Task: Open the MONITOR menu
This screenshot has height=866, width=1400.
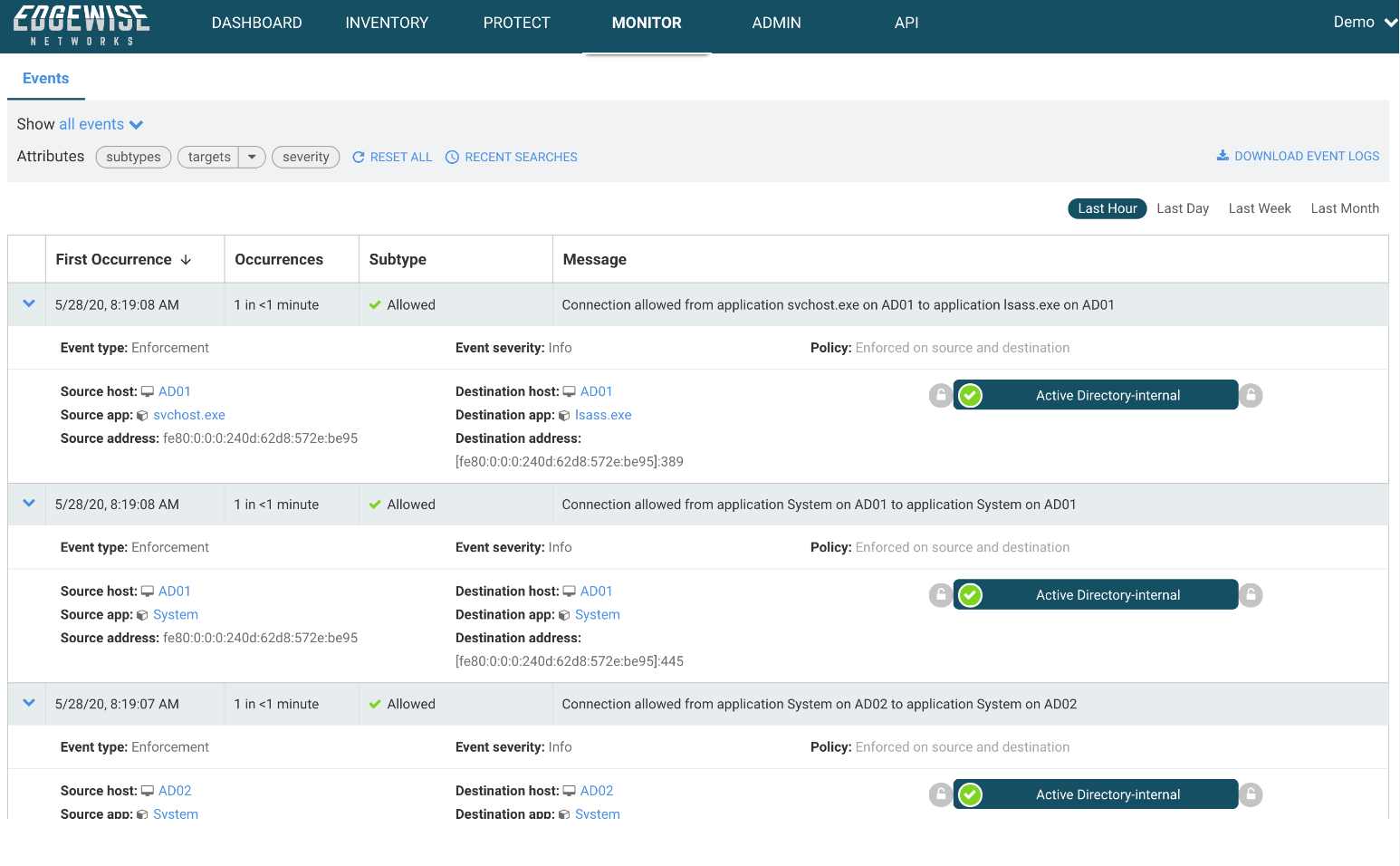Action: pos(647,23)
